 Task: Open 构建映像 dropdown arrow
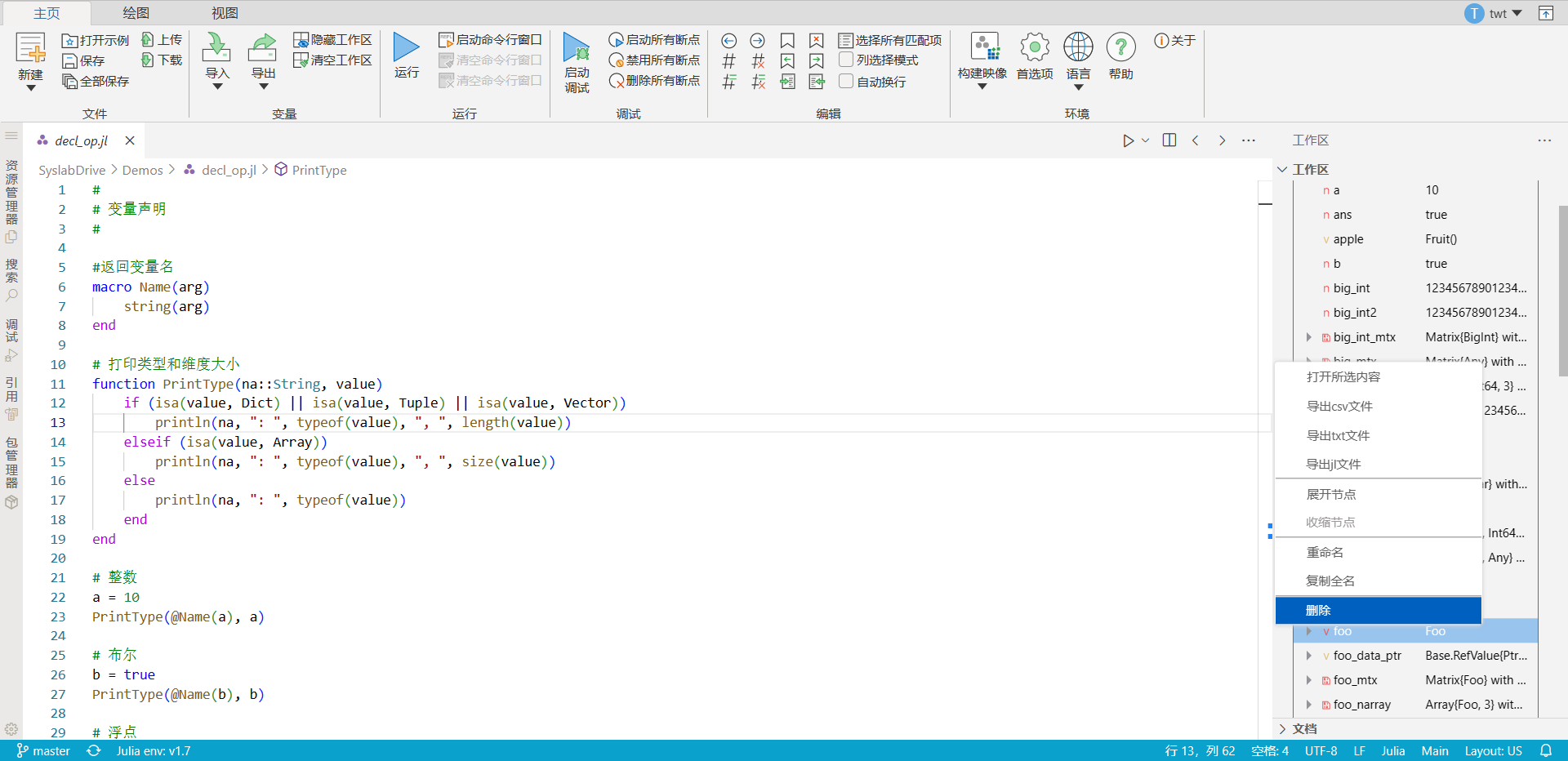[x=982, y=87]
